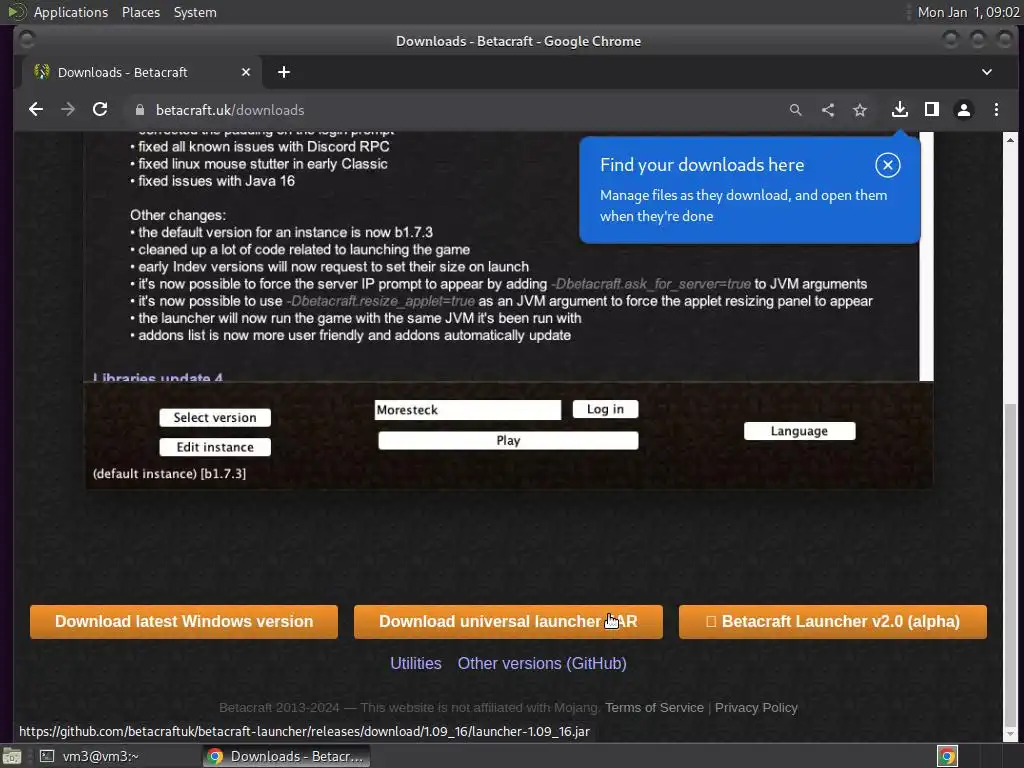The image size is (1024, 768).
Task: Click the padlock site info icon
Action: [140, 110]
